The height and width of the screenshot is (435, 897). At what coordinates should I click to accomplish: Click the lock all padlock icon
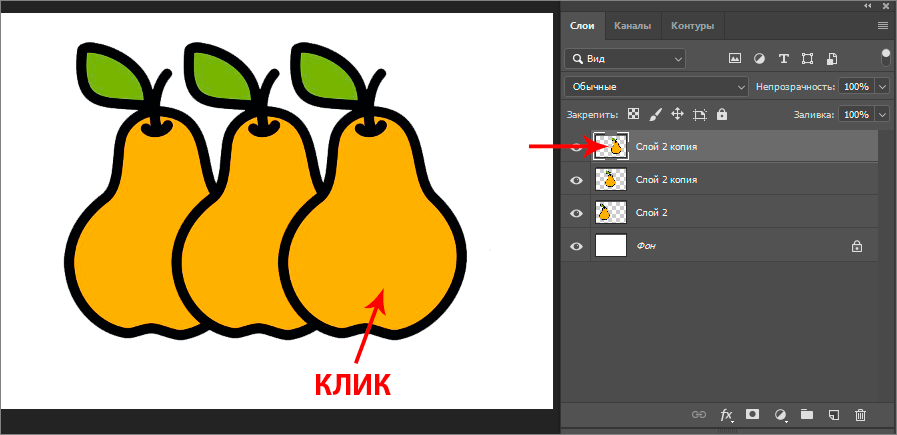pos(721,115)
